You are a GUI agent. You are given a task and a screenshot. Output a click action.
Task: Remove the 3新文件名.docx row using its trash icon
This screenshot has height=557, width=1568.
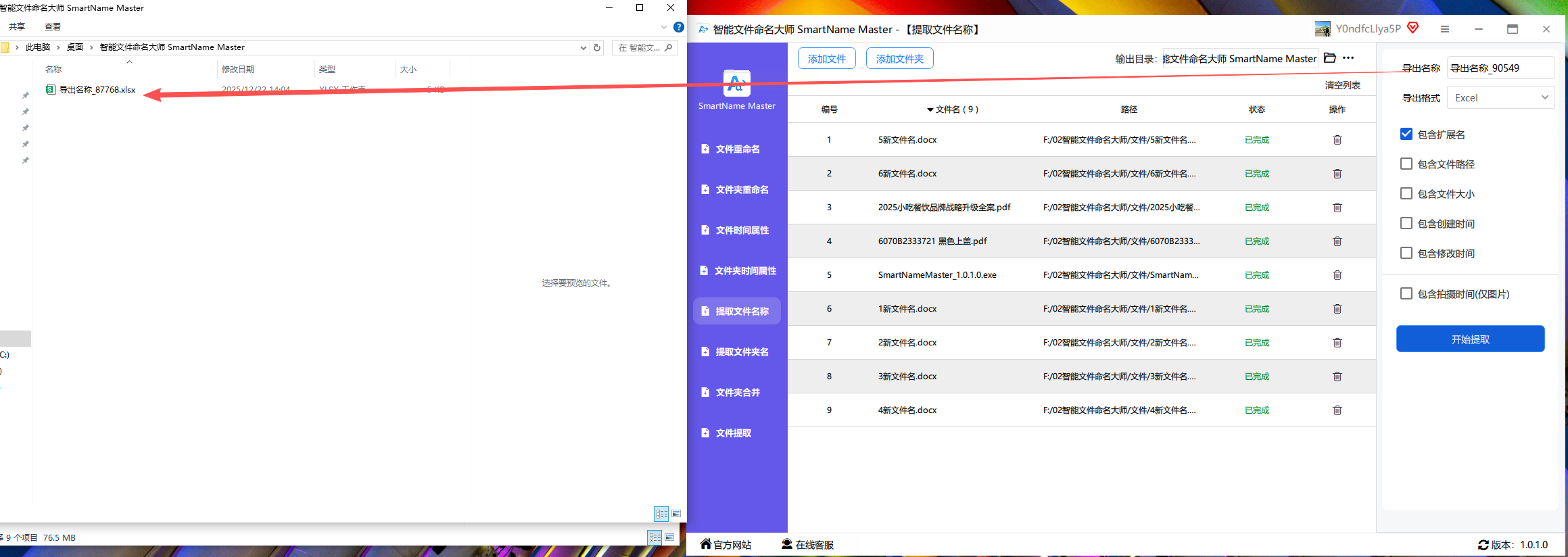click(x=1337, y=377)
